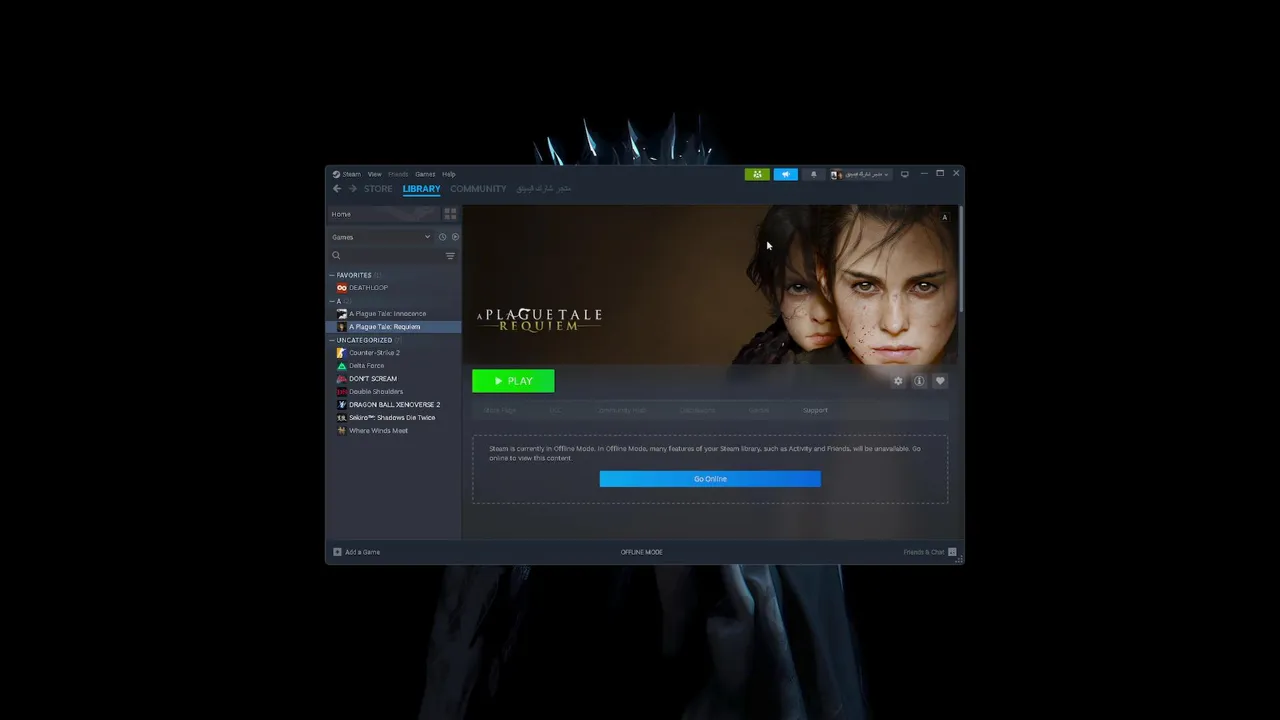Switch to Big Picture mode monitor icon
The height and width of the screenshot is (720, 1280).
click(905, 174)
